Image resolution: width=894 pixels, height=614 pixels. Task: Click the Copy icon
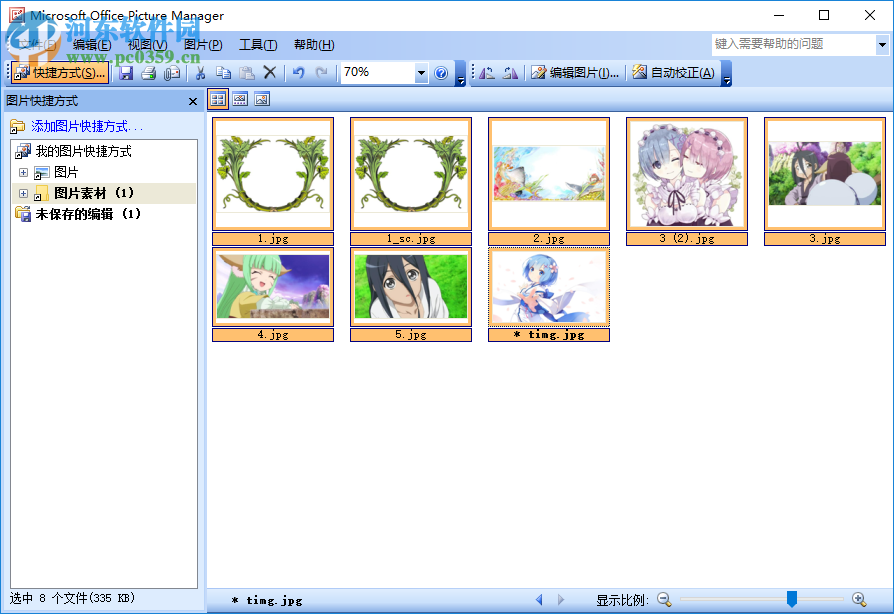(x=223, y=73)
